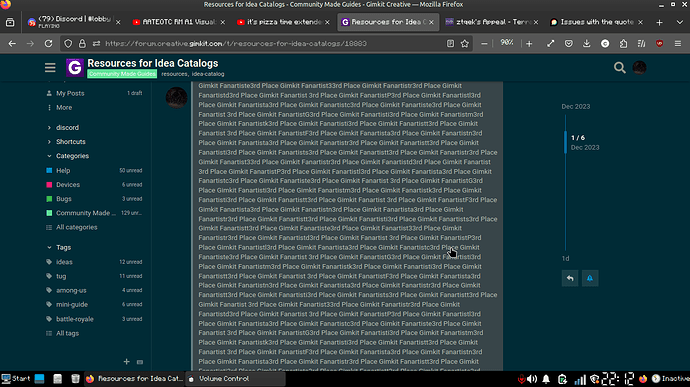The width and height of the screenshot is (690, 387).
Task: Open the forum sidebar hamburger menu
Action: coord(50,67)
